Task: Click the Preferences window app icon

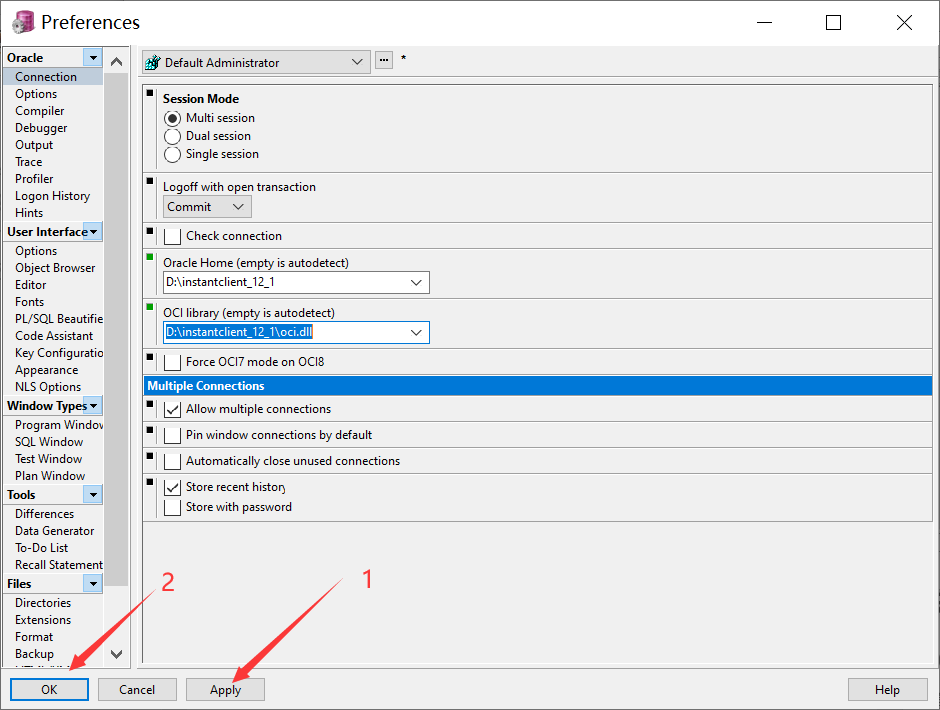Action: click(x=23, y=22)
